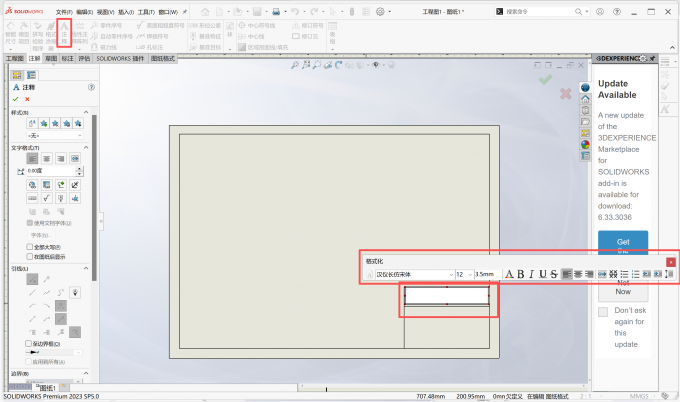Open the note panel help icon
Image resolution: width=680 pixels, height=402 pixels.
tap(91, 87)
